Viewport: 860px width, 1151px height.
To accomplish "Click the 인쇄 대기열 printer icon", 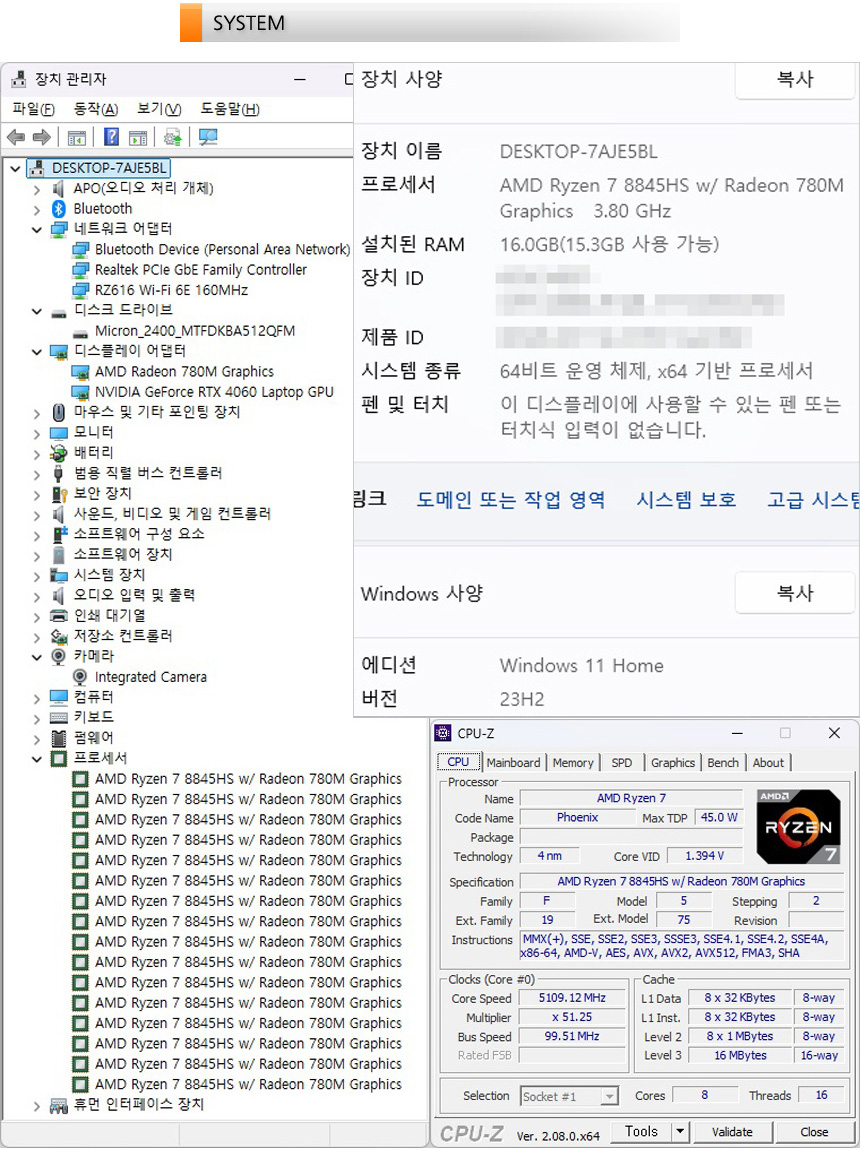I will [x=59, y=615].
